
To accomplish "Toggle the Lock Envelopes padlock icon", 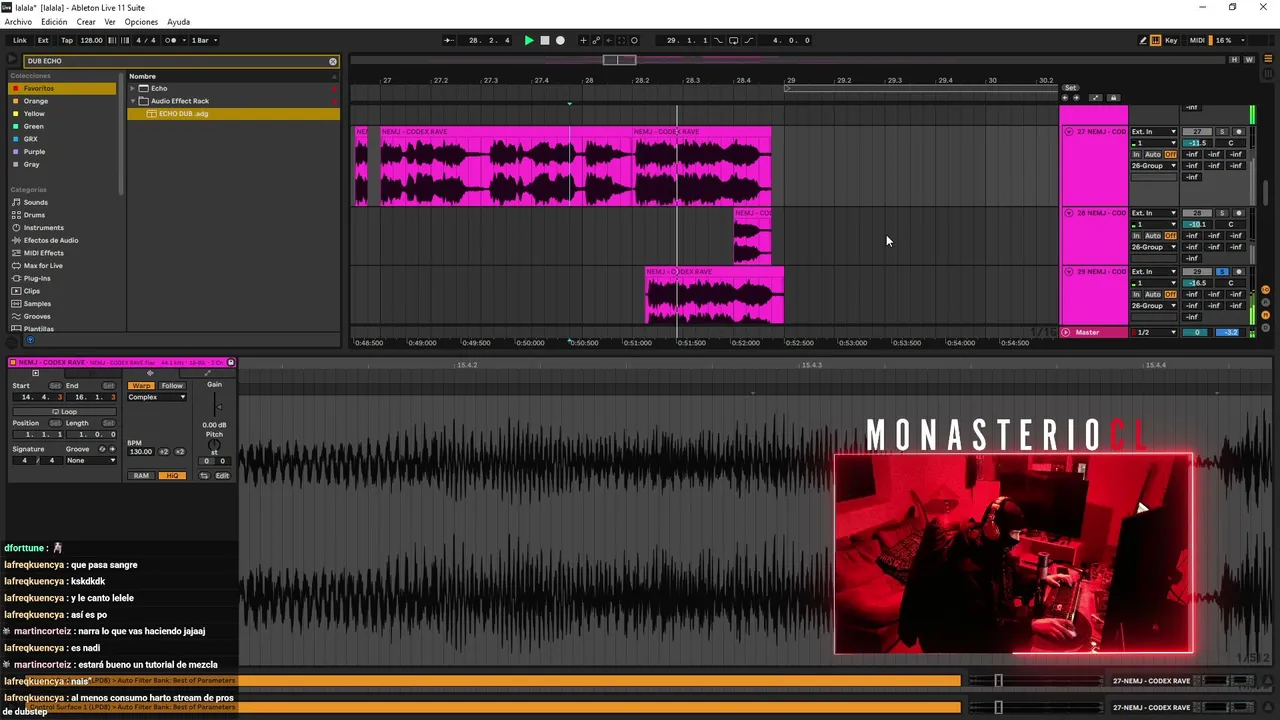I will (x=1113, y=98).
